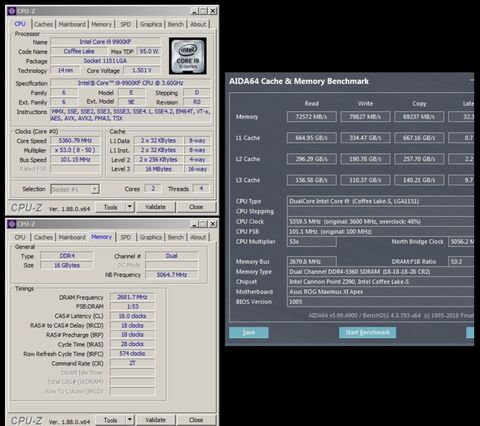Click the Core Voltage value 1.501 V

click(142, 70)
